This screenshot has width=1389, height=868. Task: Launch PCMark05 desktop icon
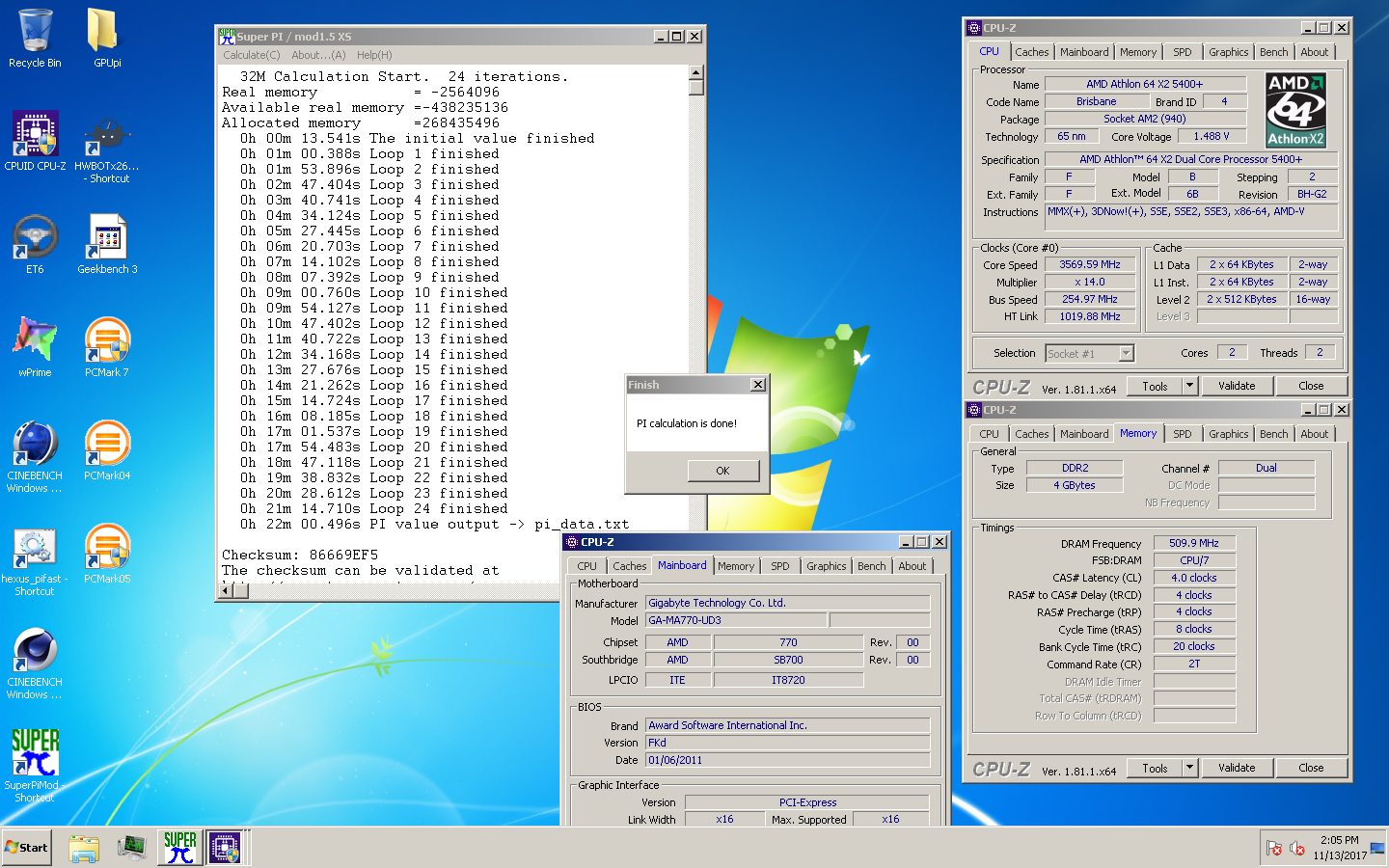(x=107, y=554)
